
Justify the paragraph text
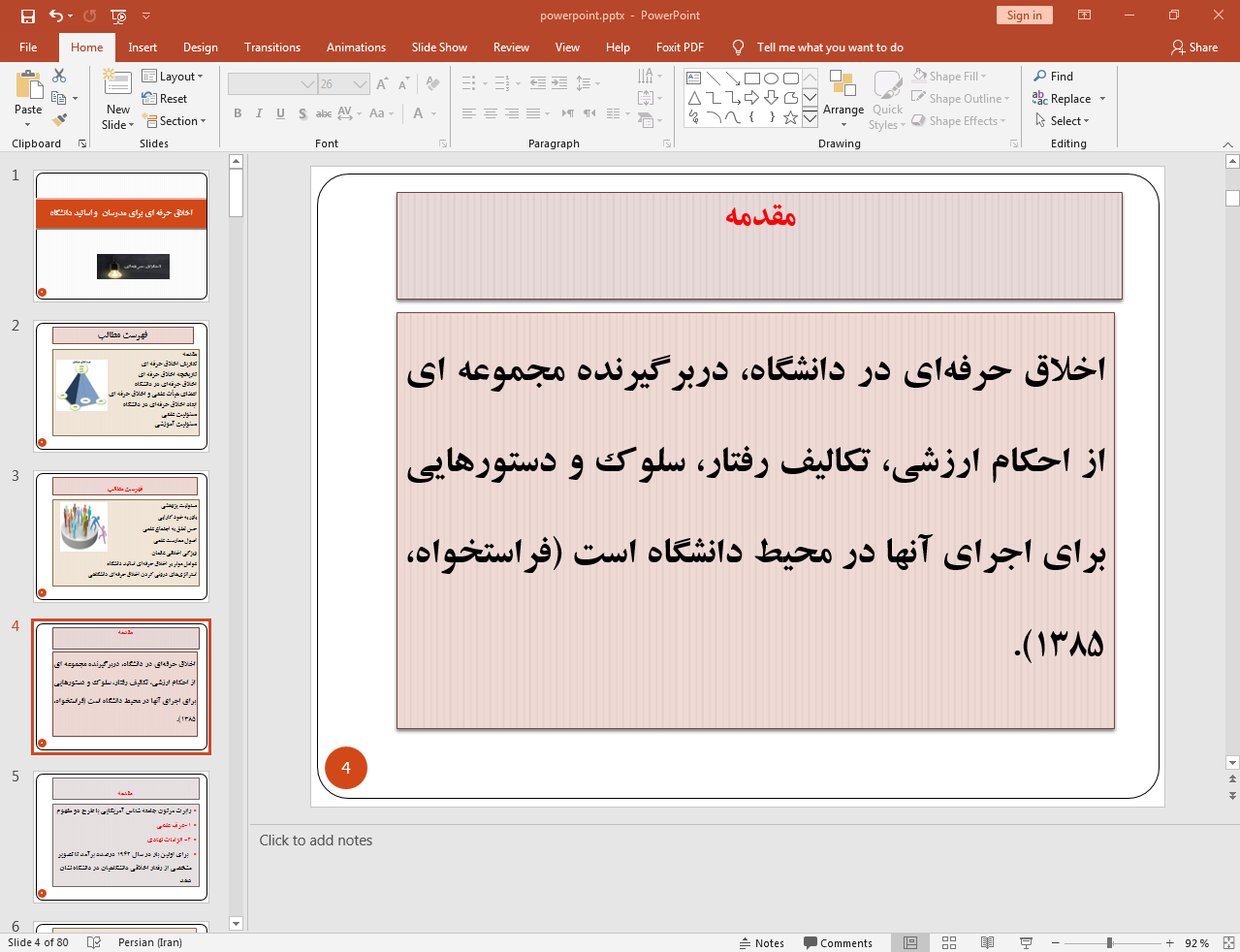pos(533,113)
